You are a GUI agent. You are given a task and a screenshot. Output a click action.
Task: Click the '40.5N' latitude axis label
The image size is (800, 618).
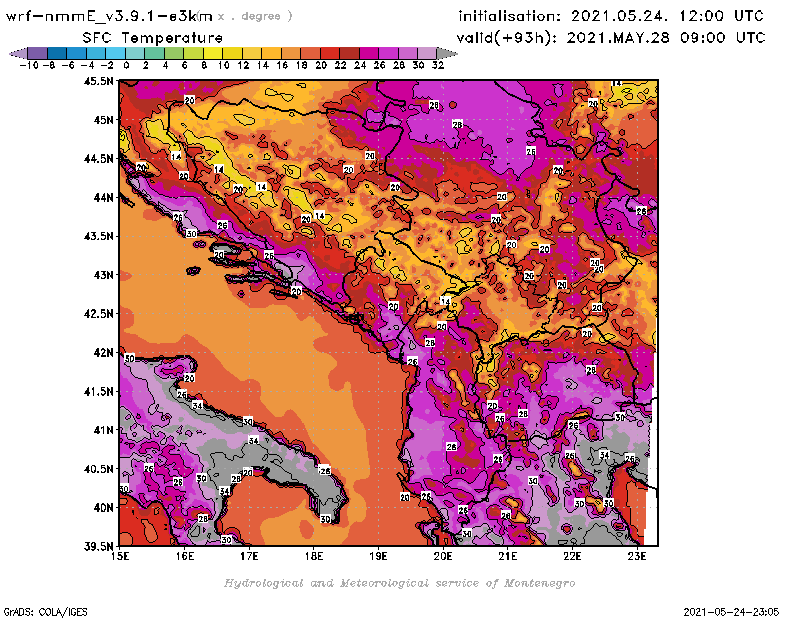[98, 469]
